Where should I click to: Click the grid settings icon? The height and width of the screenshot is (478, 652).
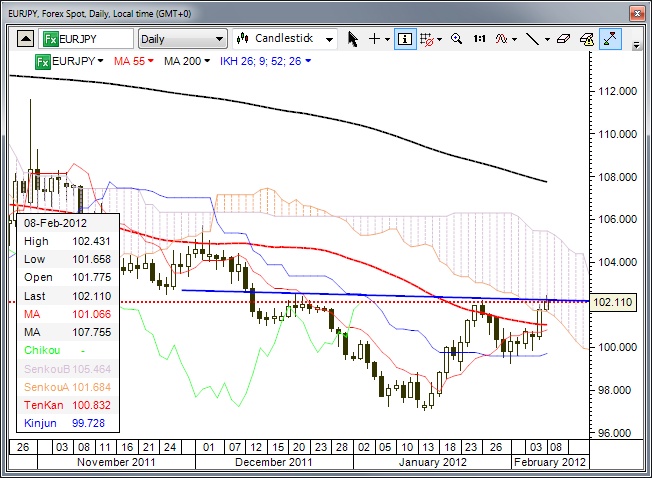[427, 39]
